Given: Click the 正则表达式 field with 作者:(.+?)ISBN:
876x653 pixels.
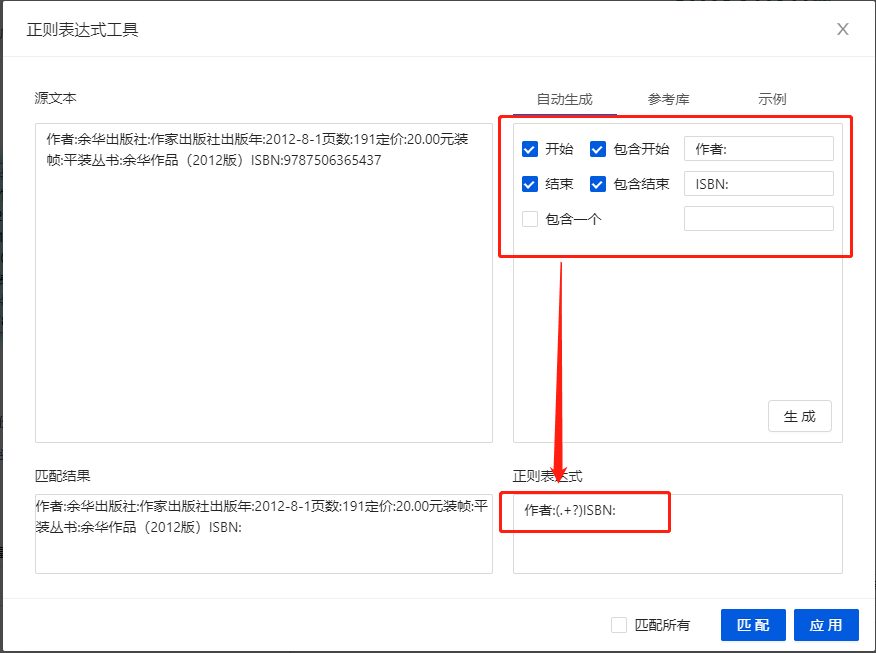Looking at the screenshot, I should tap(678, 533).
